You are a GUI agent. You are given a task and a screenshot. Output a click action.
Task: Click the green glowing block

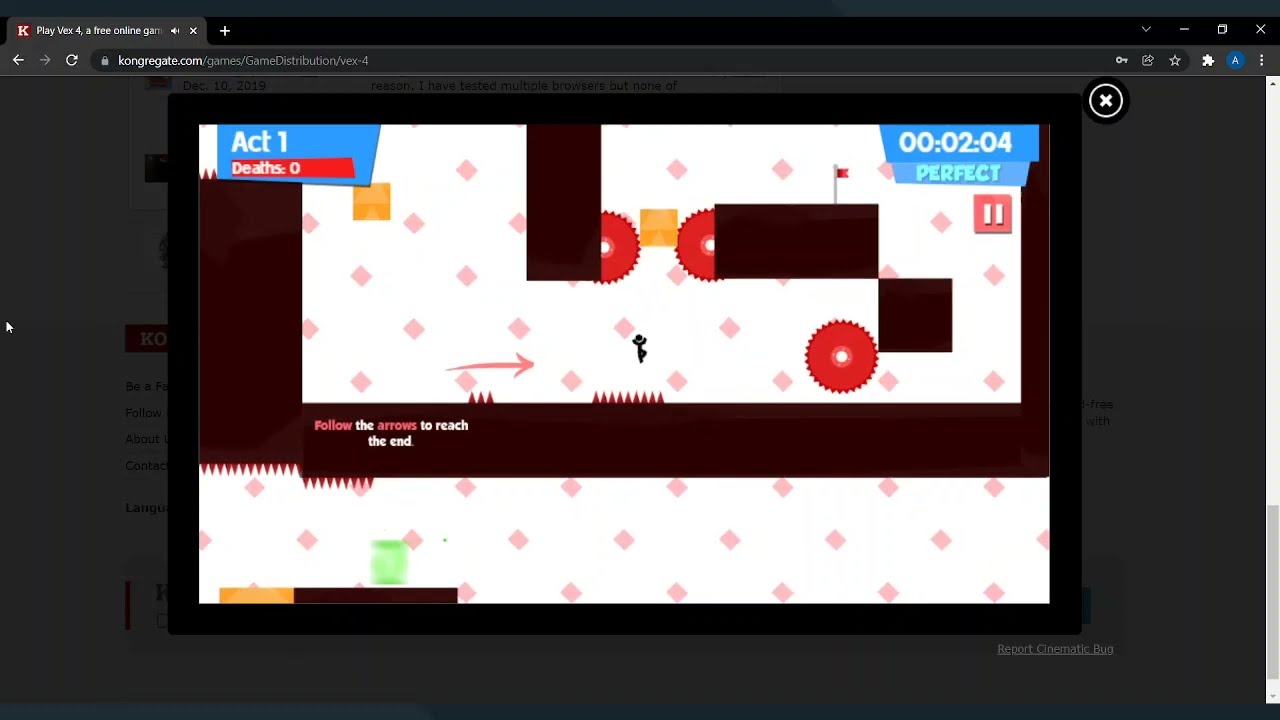389,561
